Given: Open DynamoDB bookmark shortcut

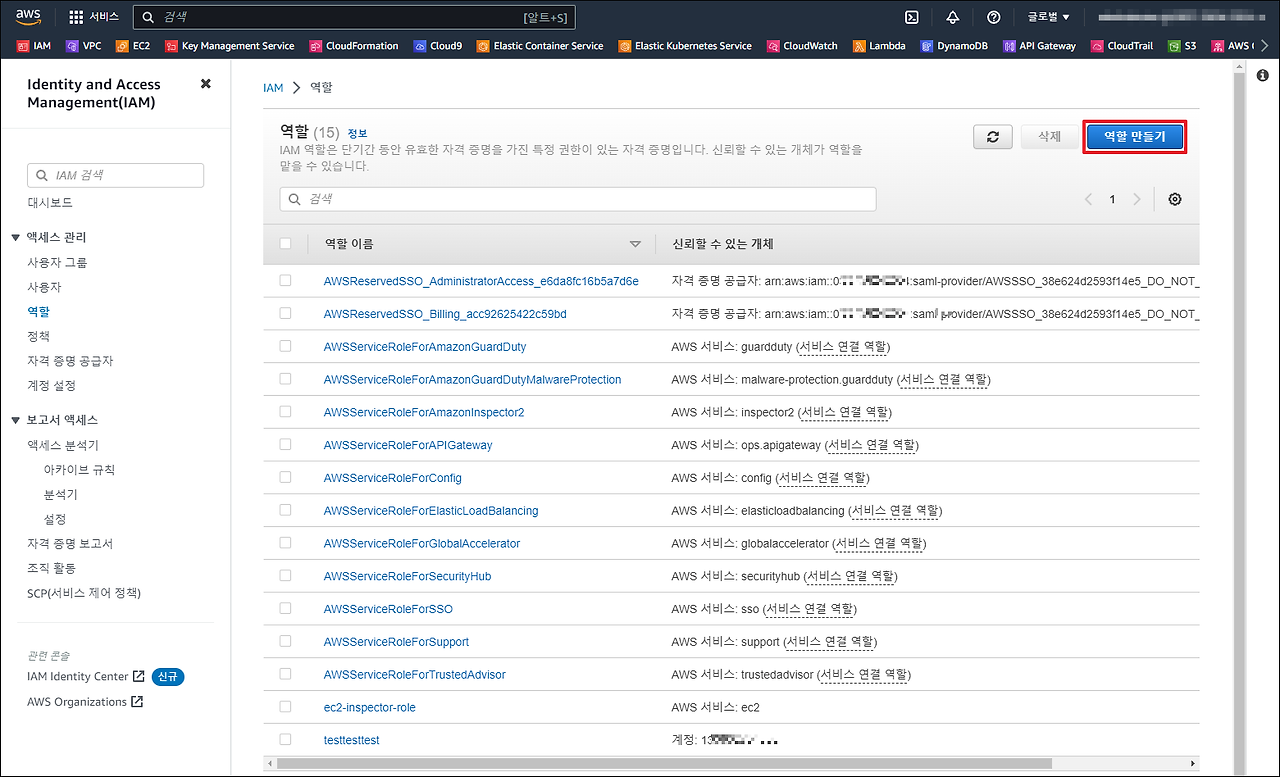Looking at the screenshot, I should tap(953, 46).
